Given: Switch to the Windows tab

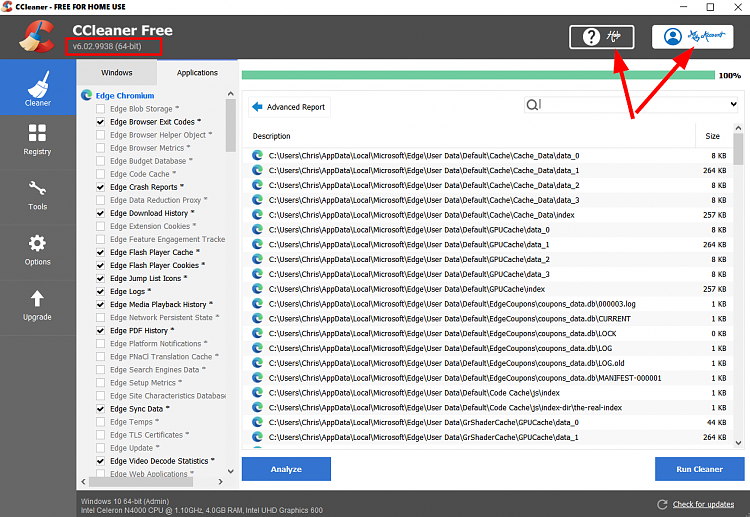Looking at the screenshot, I should click(117, 73).
